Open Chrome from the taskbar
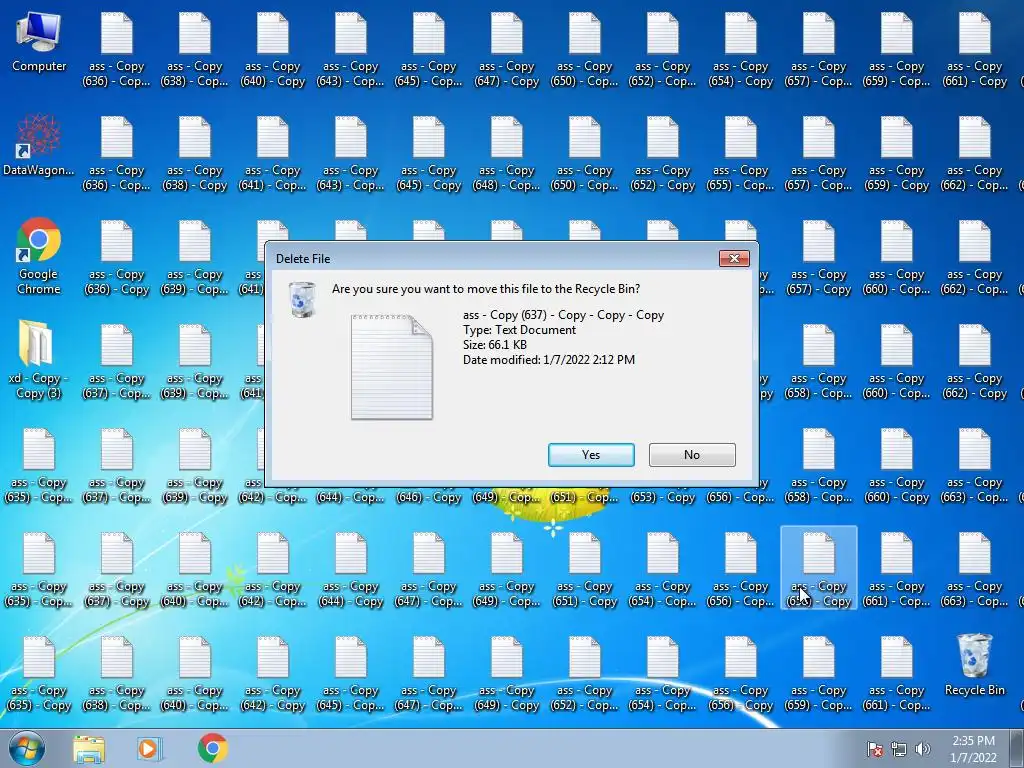1024x768 pixels. coord(213,748)
